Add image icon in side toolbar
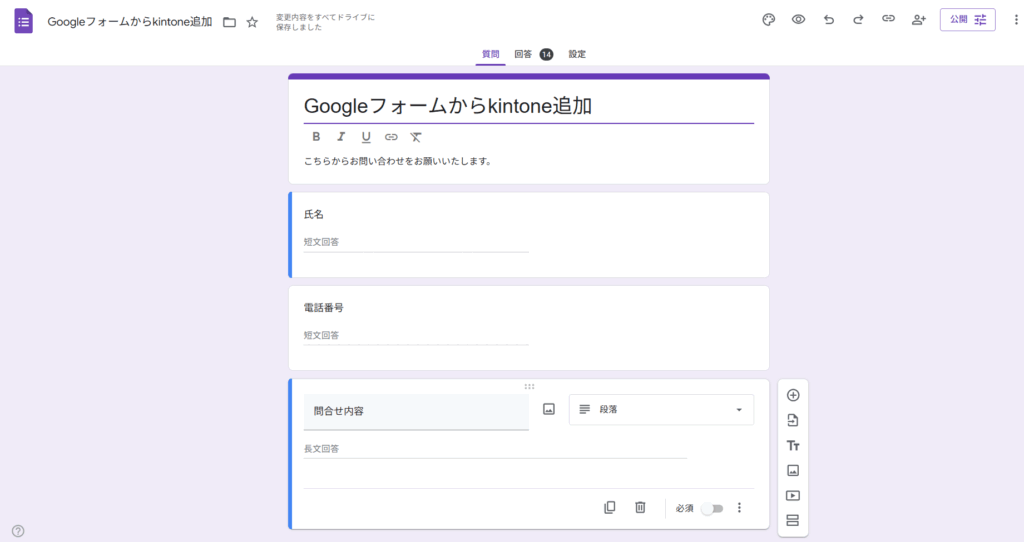 click(793, 470)
